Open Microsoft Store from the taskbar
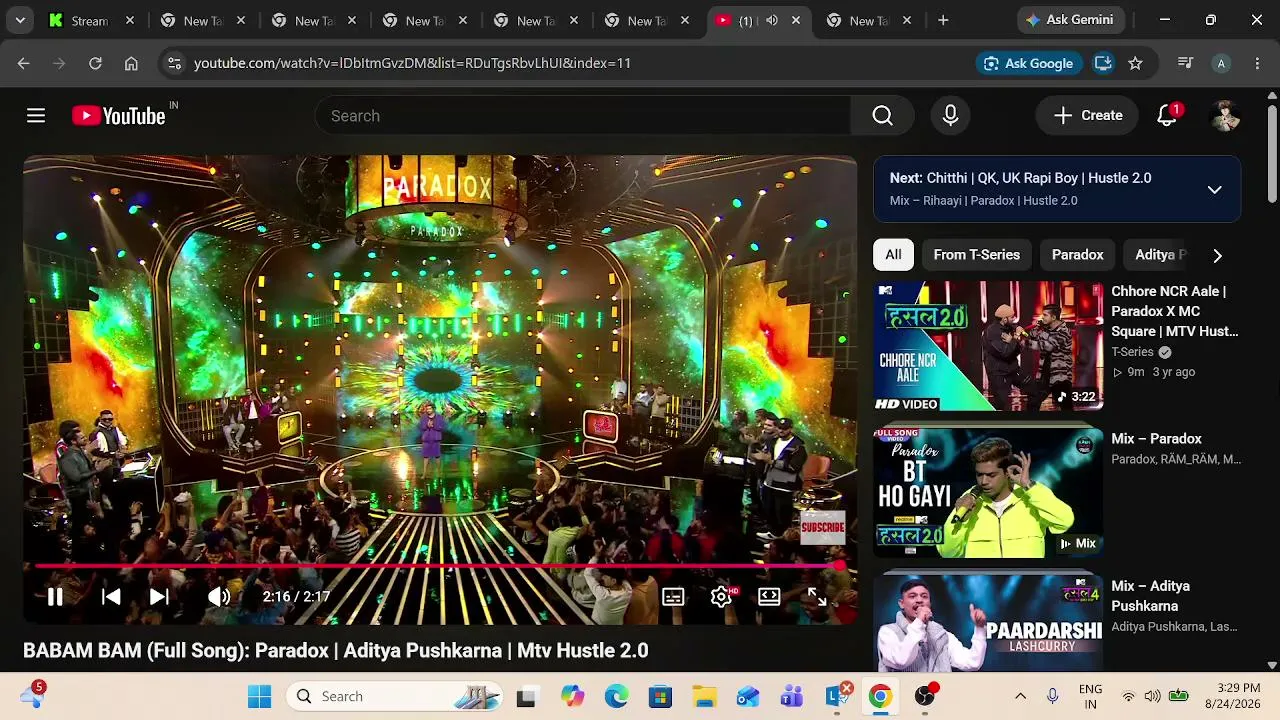 click(660, 696)
